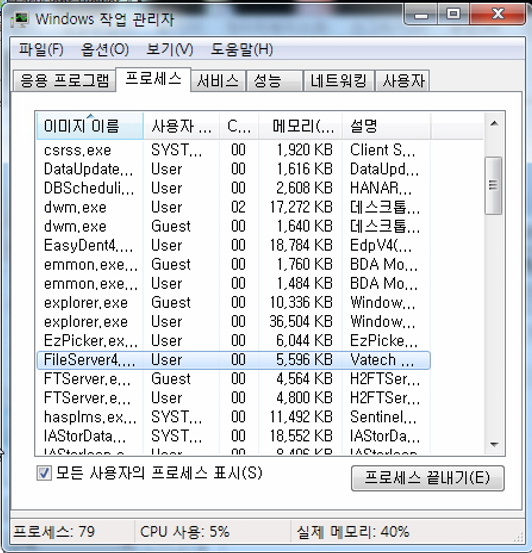Open the 파일(F) menu
Screen dimensions: 532x553
(41, 49)
